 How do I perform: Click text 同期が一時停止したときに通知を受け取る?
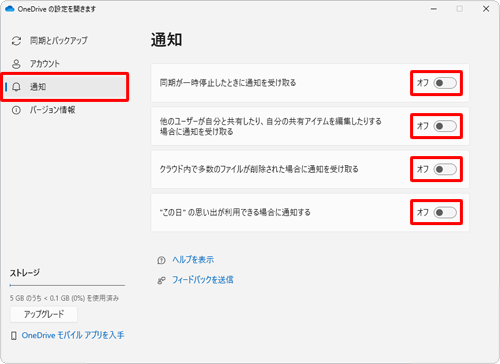[x=228, y=83]
